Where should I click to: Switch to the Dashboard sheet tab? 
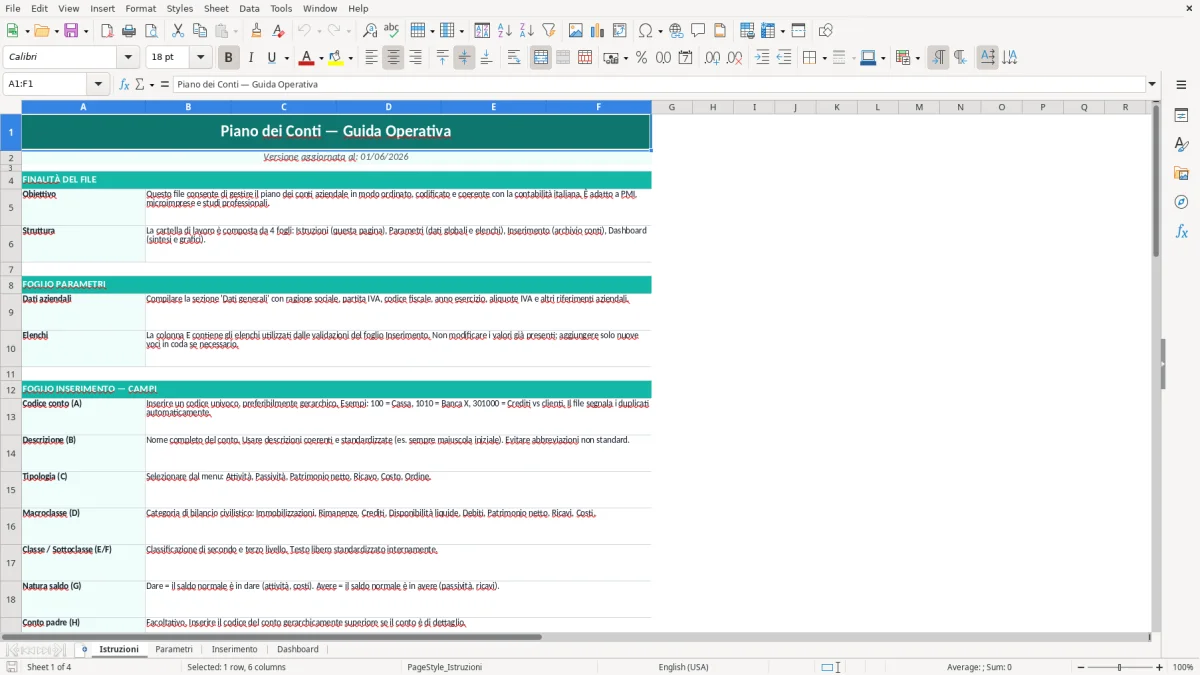298,649
